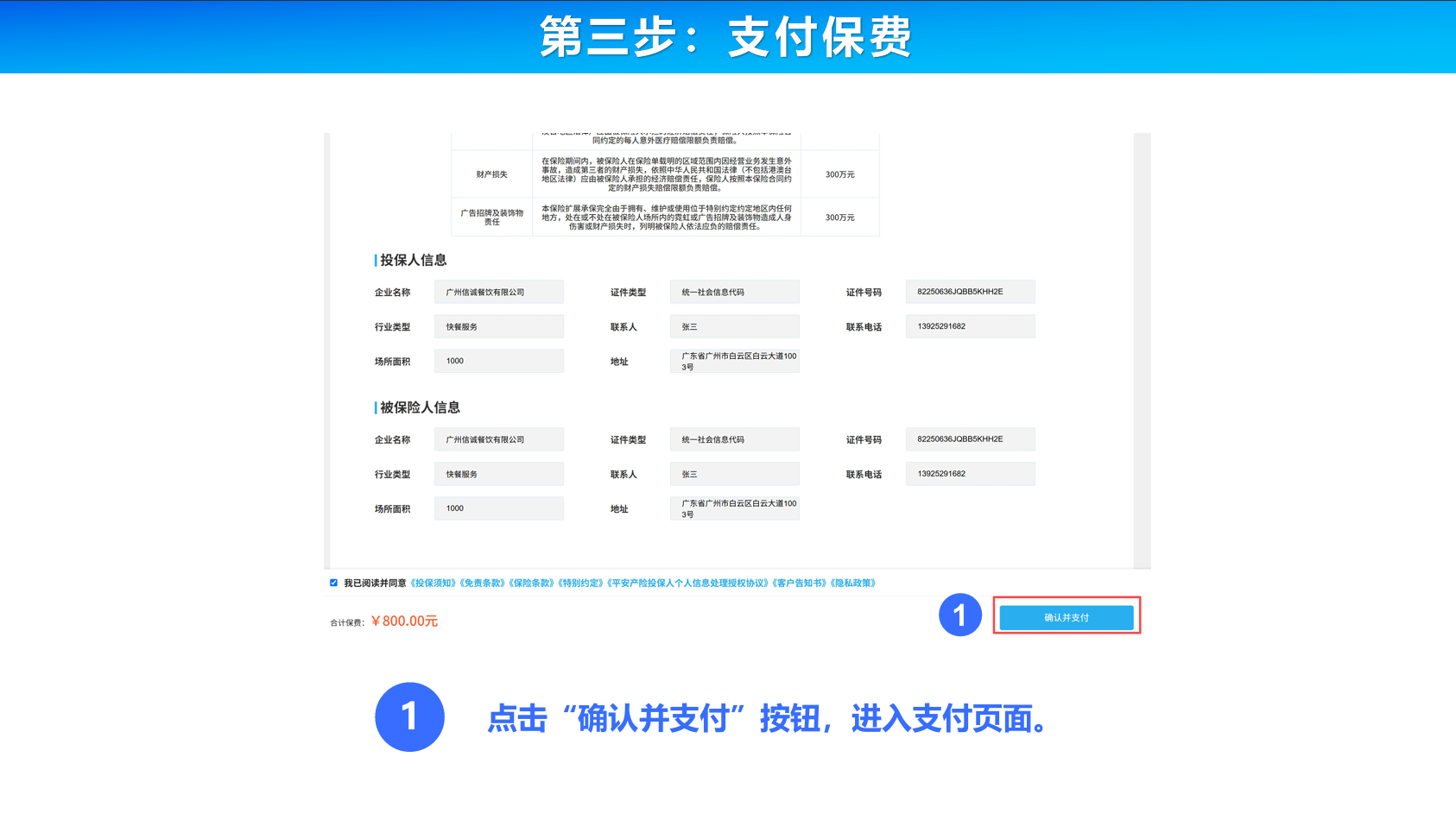Click the 地址 field under 被保险人信息
This screenshot has height=820, width=1456.
pos(734,508)
